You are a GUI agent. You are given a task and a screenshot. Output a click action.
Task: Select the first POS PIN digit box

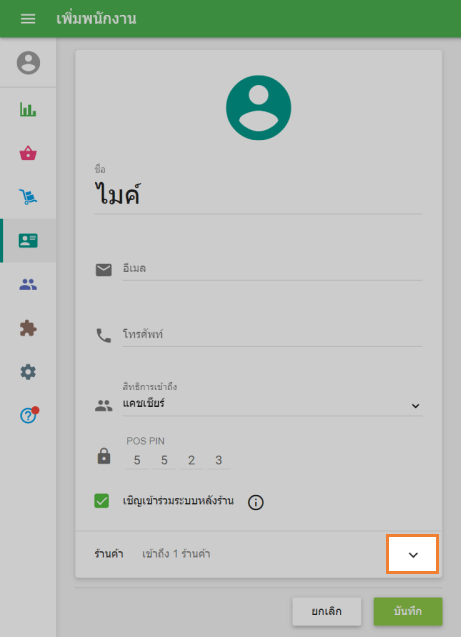(x=137, y=460)
